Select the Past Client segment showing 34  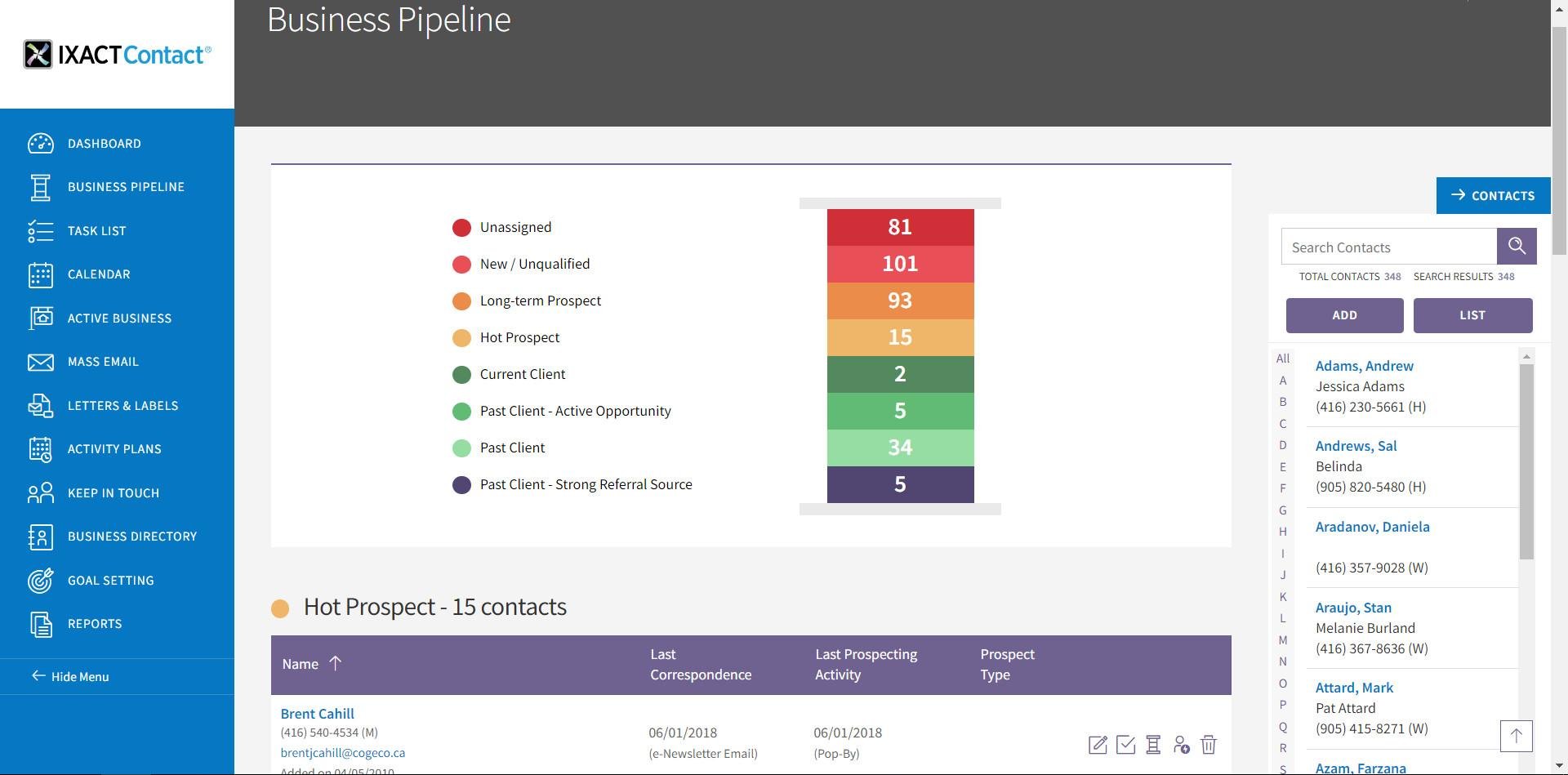tap(900, 448)
